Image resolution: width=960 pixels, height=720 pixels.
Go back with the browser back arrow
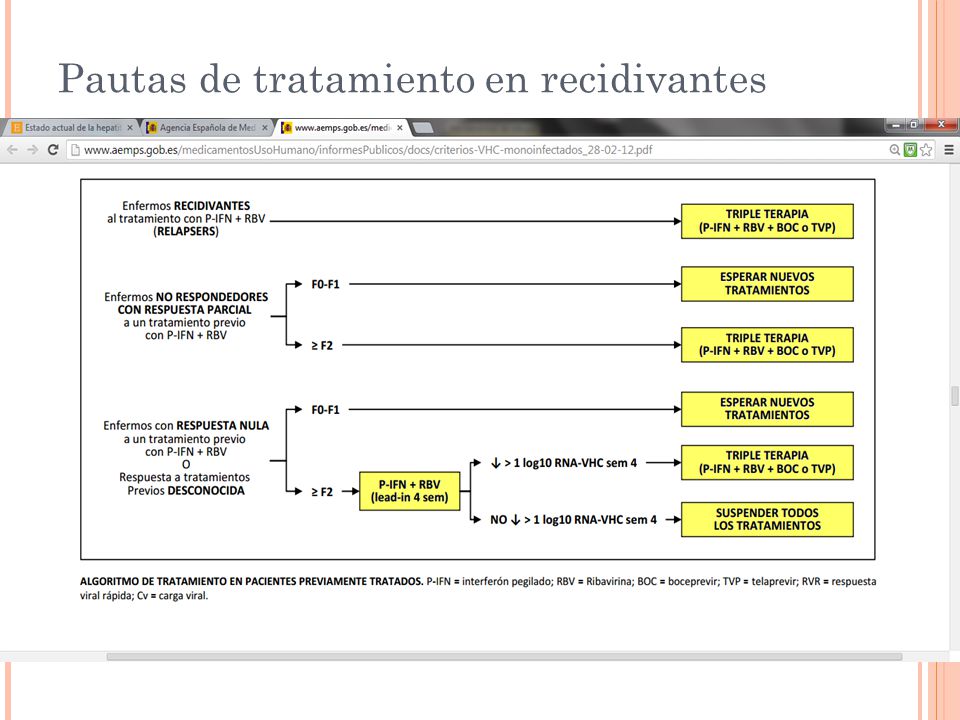pos(12,150)
